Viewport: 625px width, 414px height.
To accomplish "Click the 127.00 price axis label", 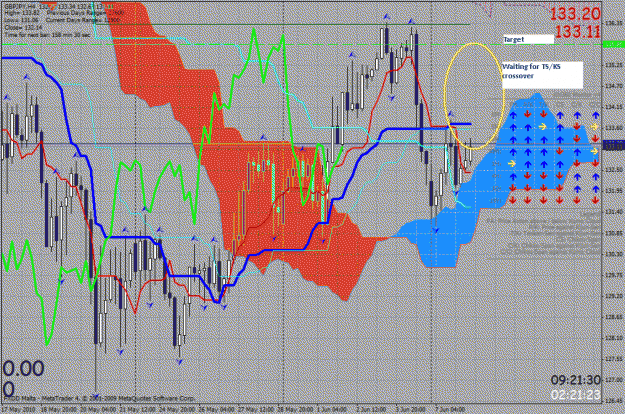I will (614, 380).
